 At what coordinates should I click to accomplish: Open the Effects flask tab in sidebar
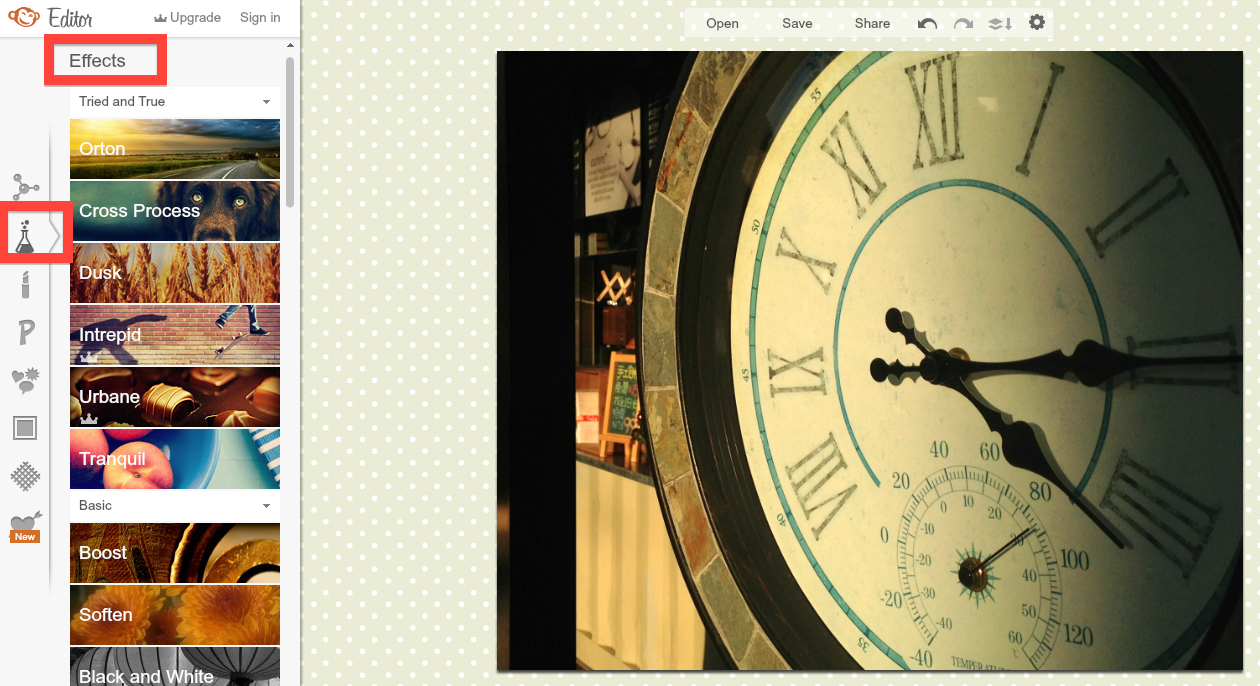coord(25,235)
